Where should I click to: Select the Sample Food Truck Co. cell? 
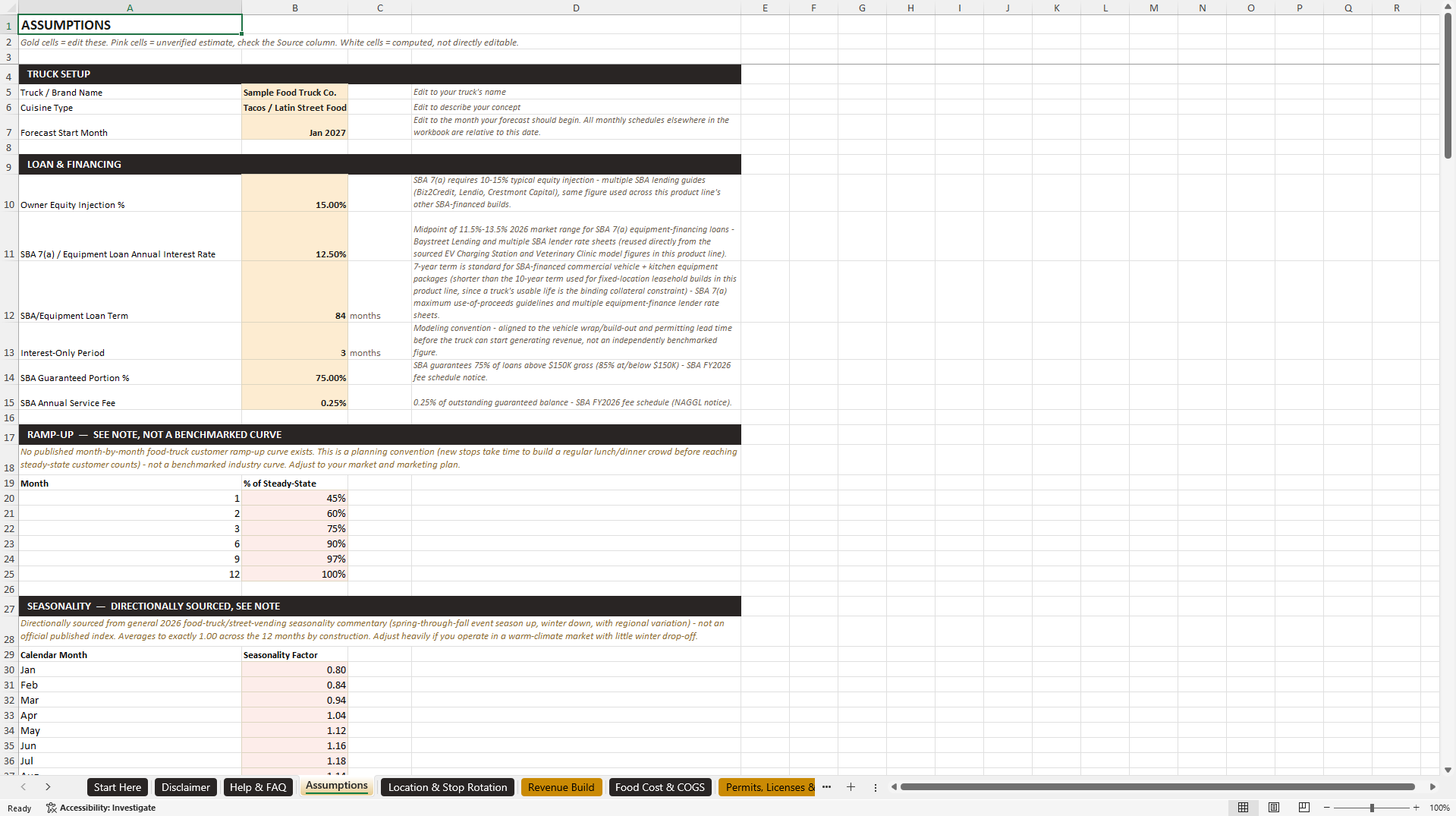(x=294, y=92)
